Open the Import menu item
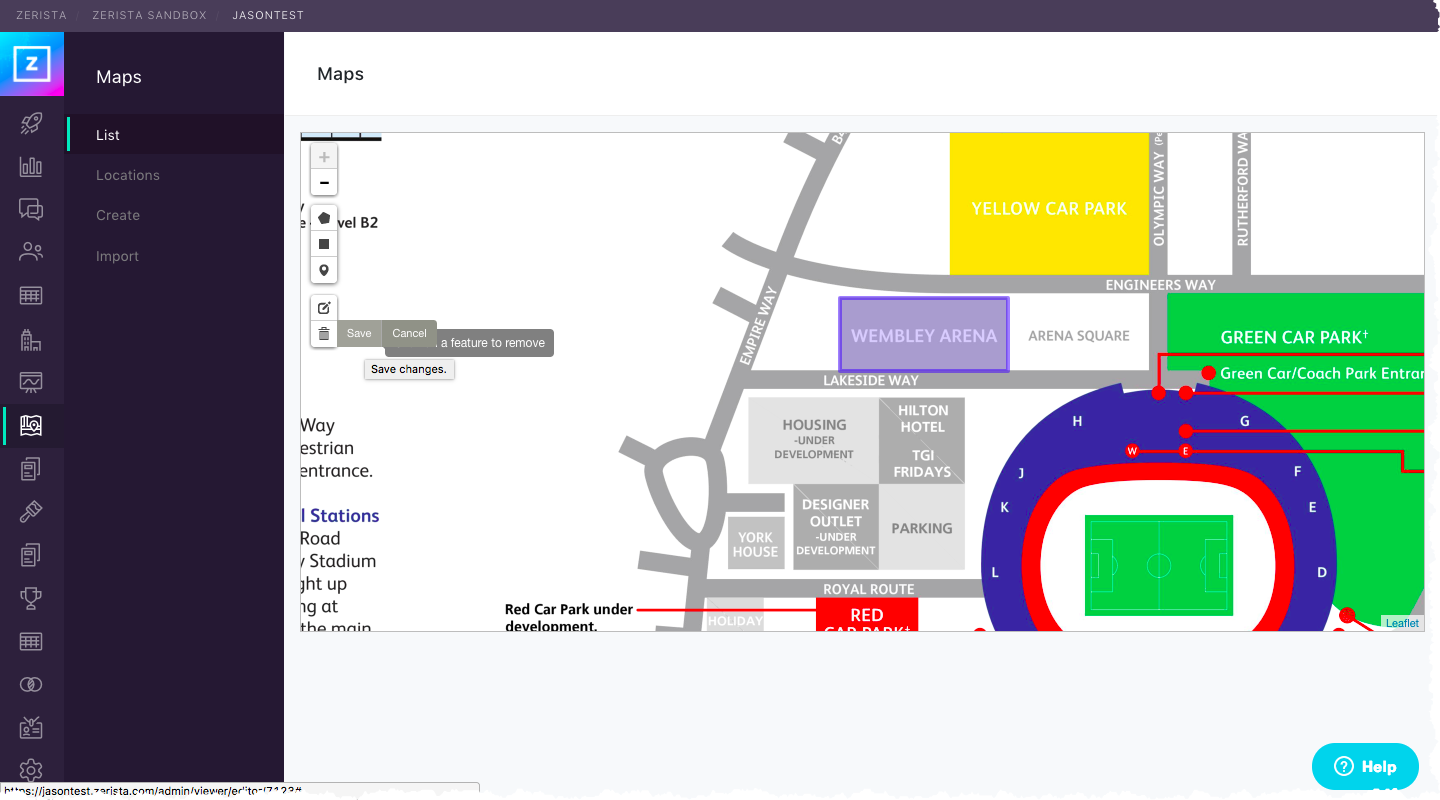This screenshot has width=1440, height=800. pos(117,256)
